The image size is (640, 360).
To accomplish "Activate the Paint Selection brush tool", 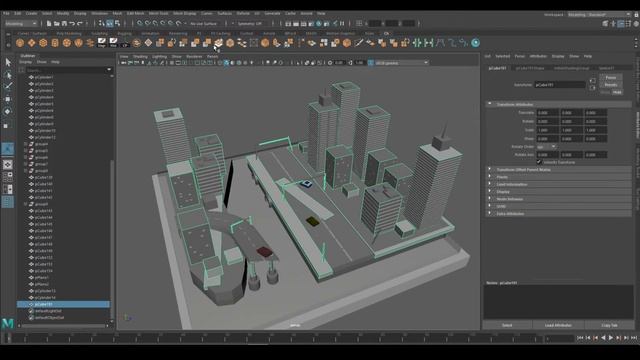I will (x=8, y=86).
